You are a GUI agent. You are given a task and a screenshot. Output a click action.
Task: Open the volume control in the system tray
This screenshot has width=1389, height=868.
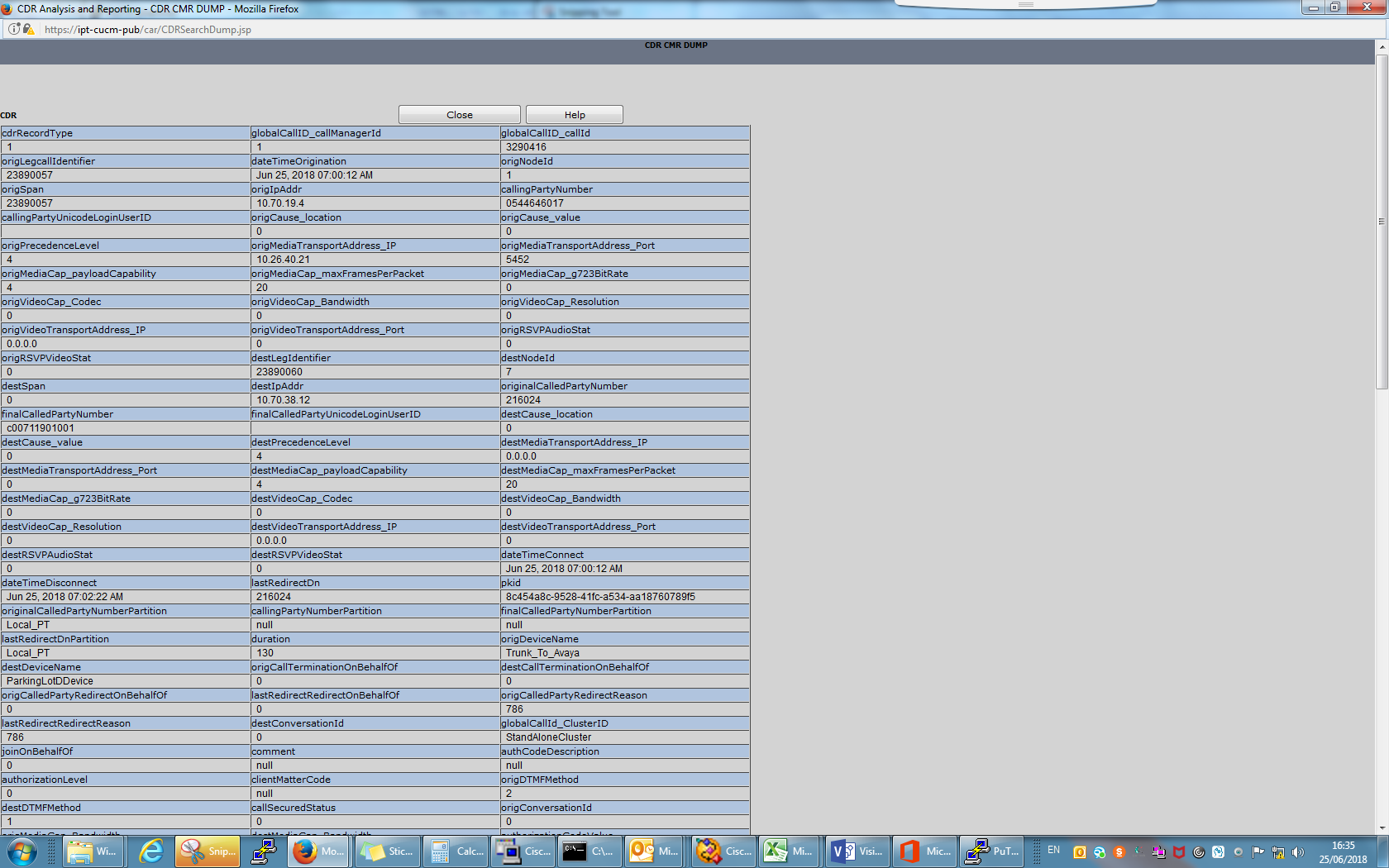click(1297, 852)
